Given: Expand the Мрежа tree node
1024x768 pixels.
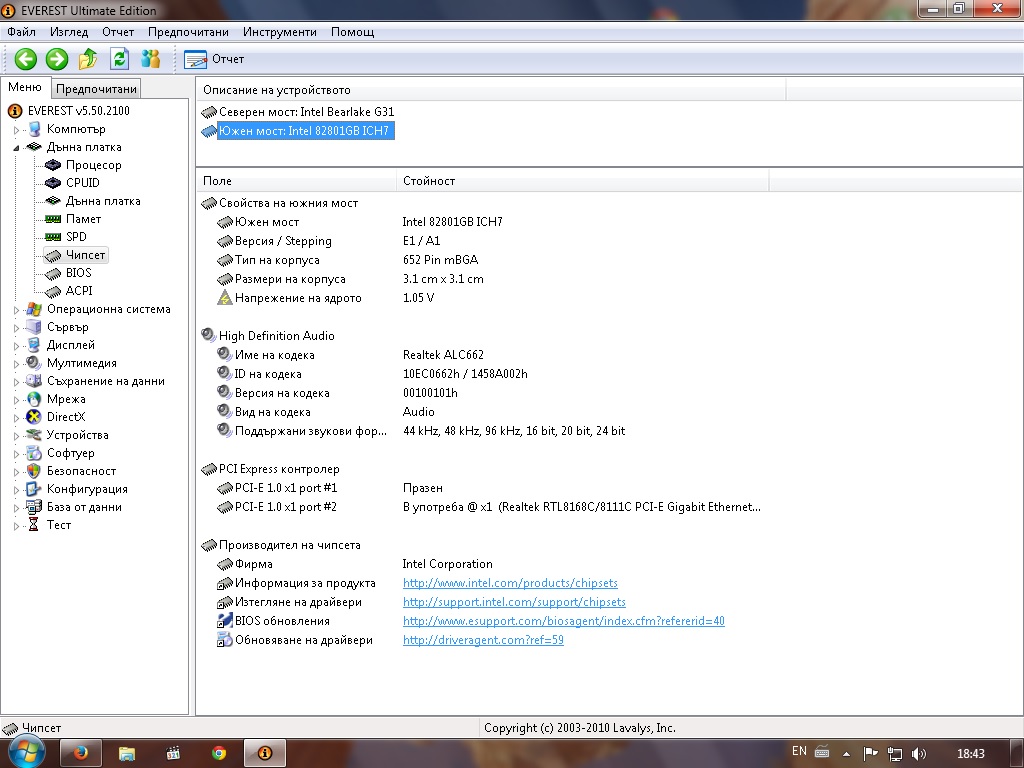Looking at the screenshot, I should coord(16,400).
